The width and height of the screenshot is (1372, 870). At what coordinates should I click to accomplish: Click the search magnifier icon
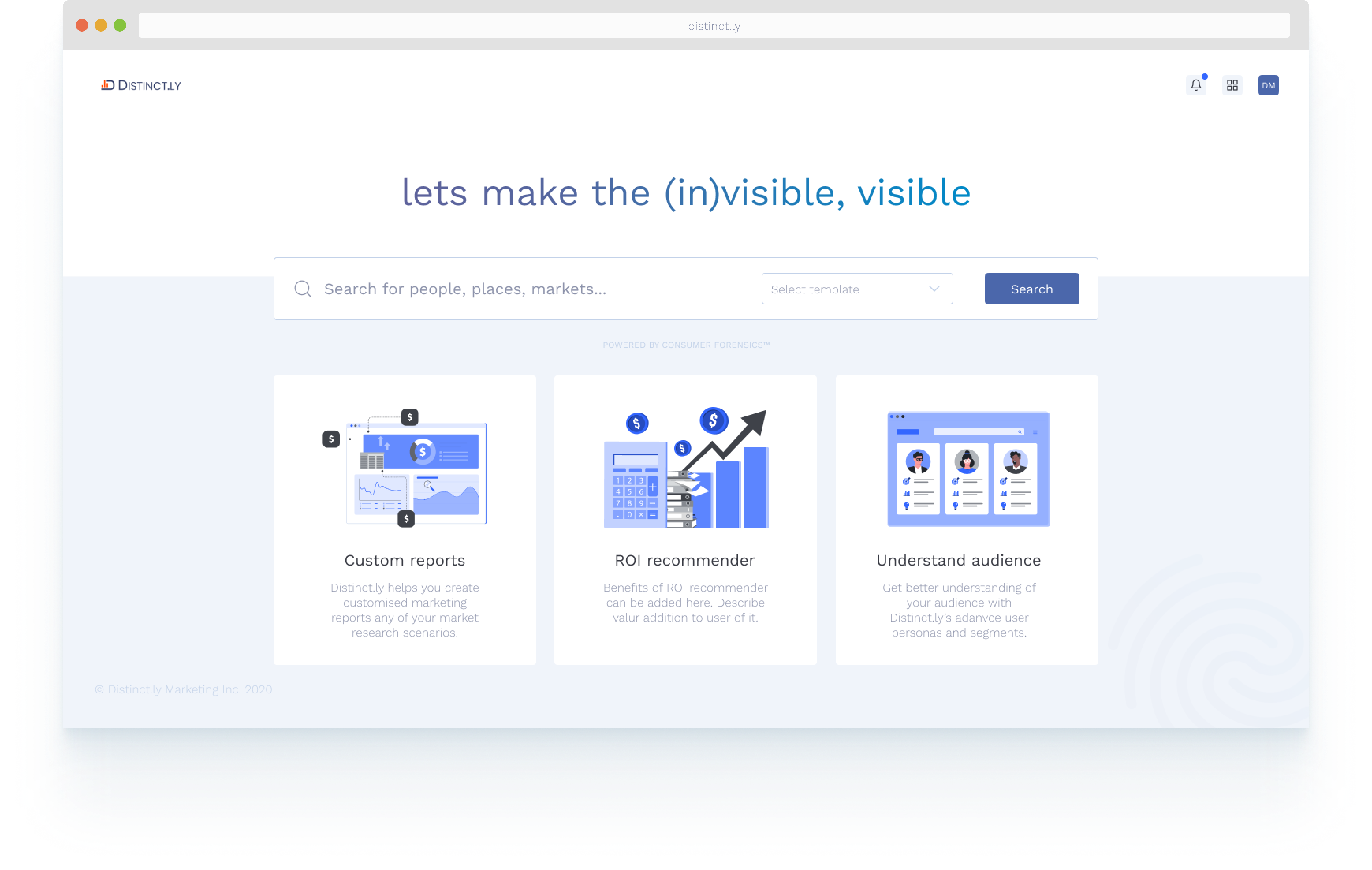tap(303, 289)
